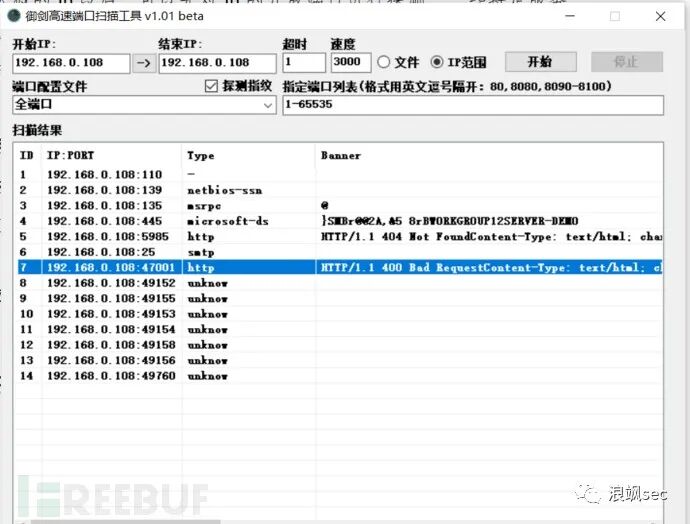Select row 192.168.0.108:49155

pos(340,298)
